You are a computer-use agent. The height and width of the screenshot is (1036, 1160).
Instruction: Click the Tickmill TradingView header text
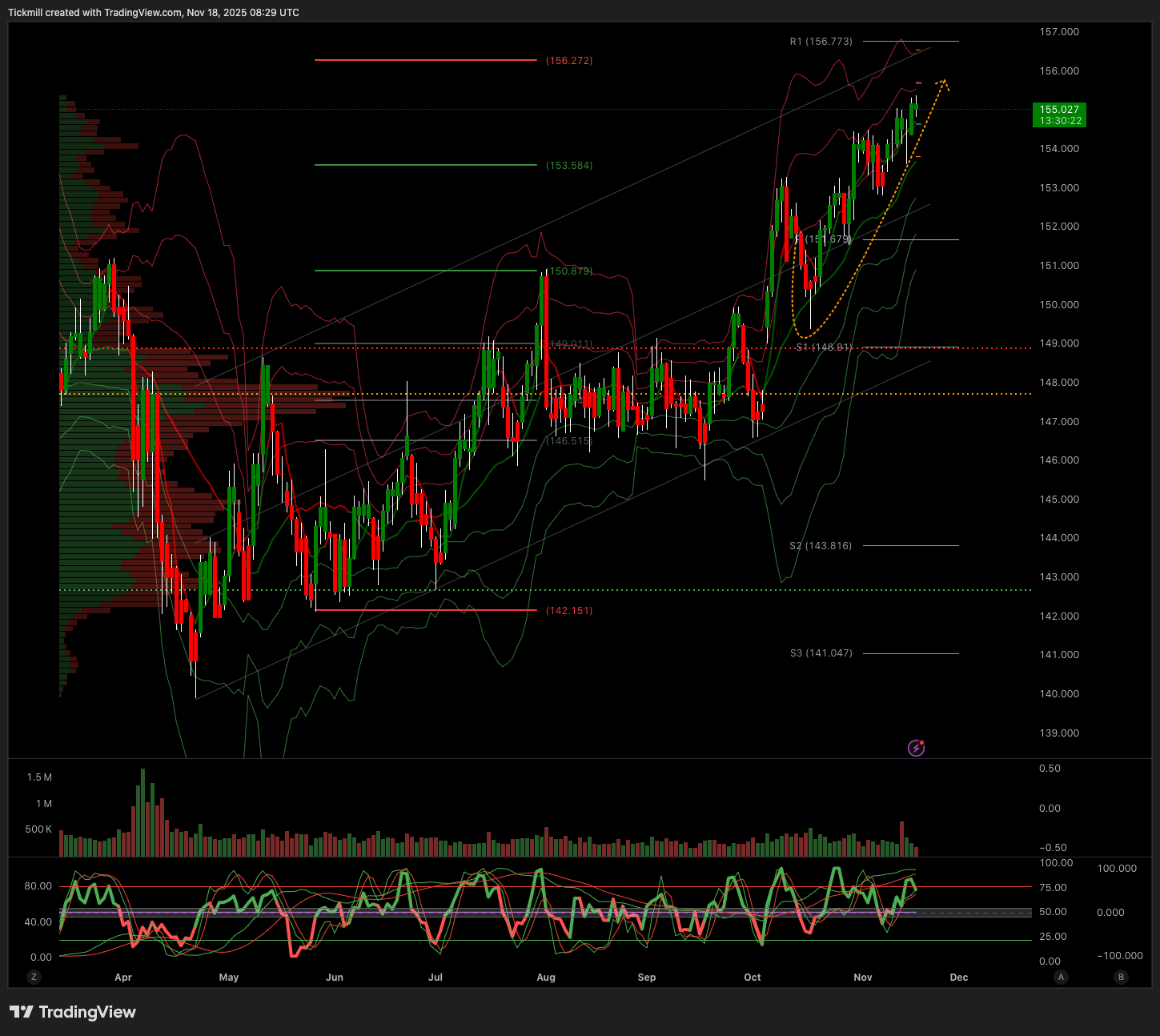pos(154,13)
